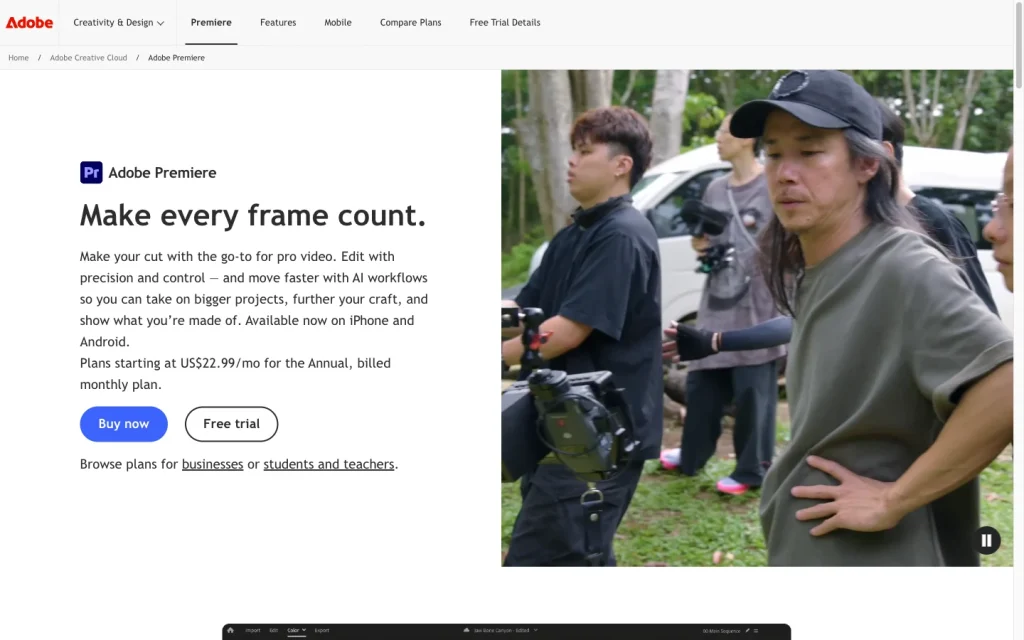Open Compare Plans tab
The image size is (1024, 640).
click(411, 22)
